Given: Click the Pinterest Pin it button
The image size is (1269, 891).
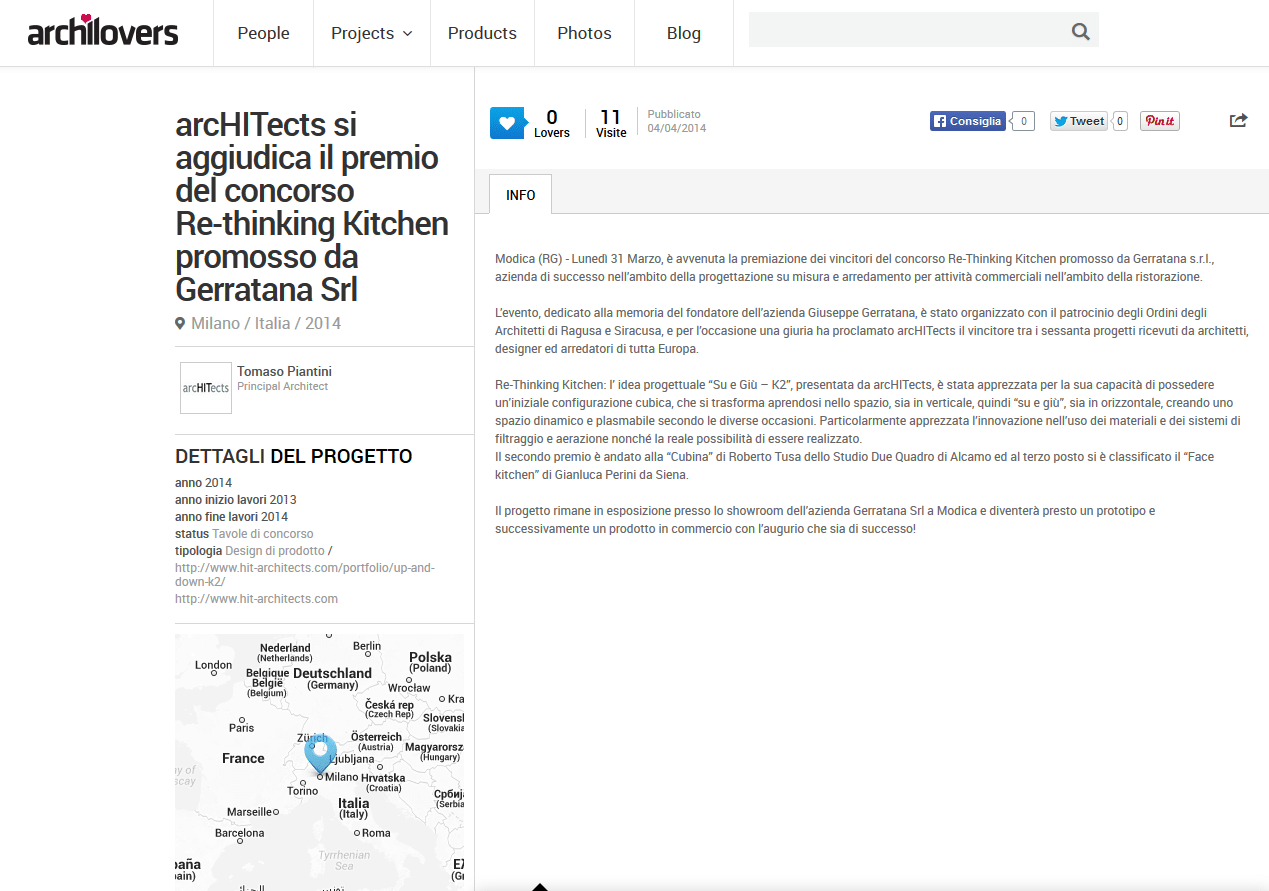Looking at the screenshot, I should tap(1160, 121).
